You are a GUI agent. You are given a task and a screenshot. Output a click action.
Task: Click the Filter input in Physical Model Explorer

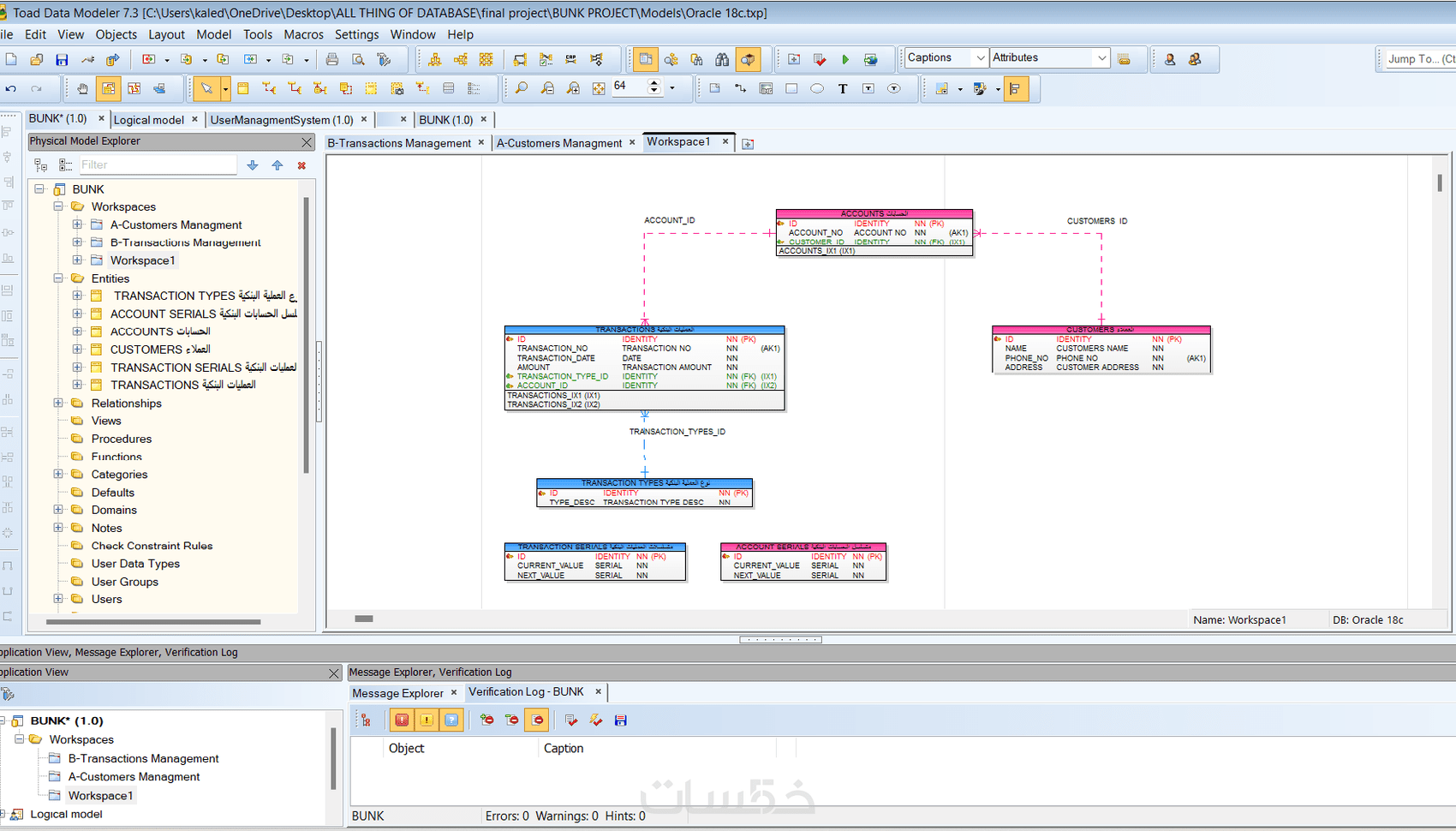(x=158, y=164)
